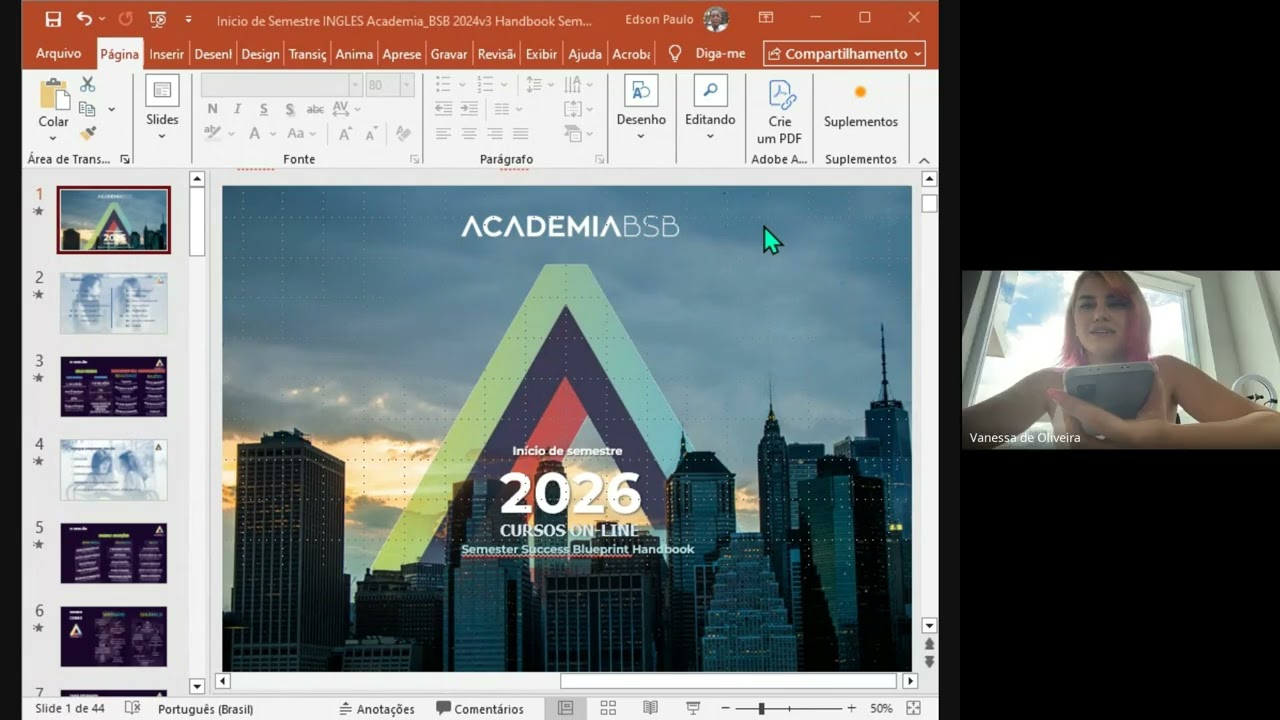1280x720 pixels.
Task: Switch to Reading view icon
Action: (x=651, y=708)
